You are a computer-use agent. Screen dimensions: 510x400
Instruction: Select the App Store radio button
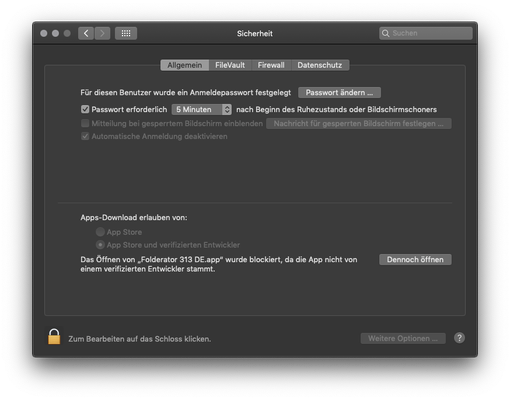coord(100,232)
